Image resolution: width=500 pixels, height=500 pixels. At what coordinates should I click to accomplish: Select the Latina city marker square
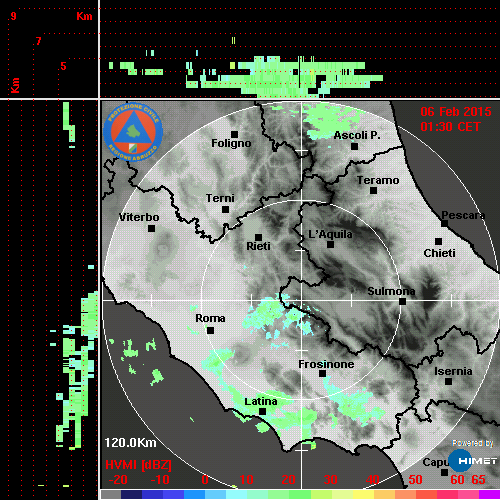[x=262, y=411]
